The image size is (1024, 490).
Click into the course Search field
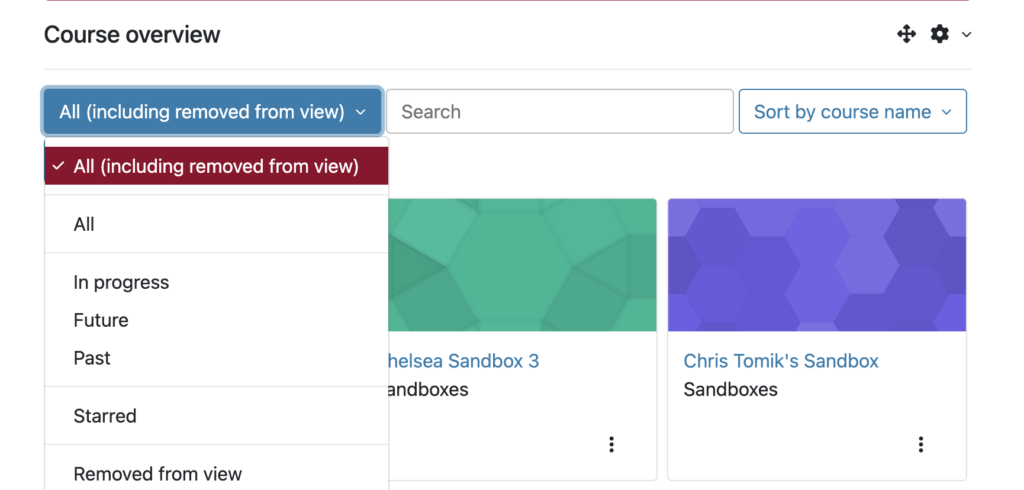tap(560, 112)
